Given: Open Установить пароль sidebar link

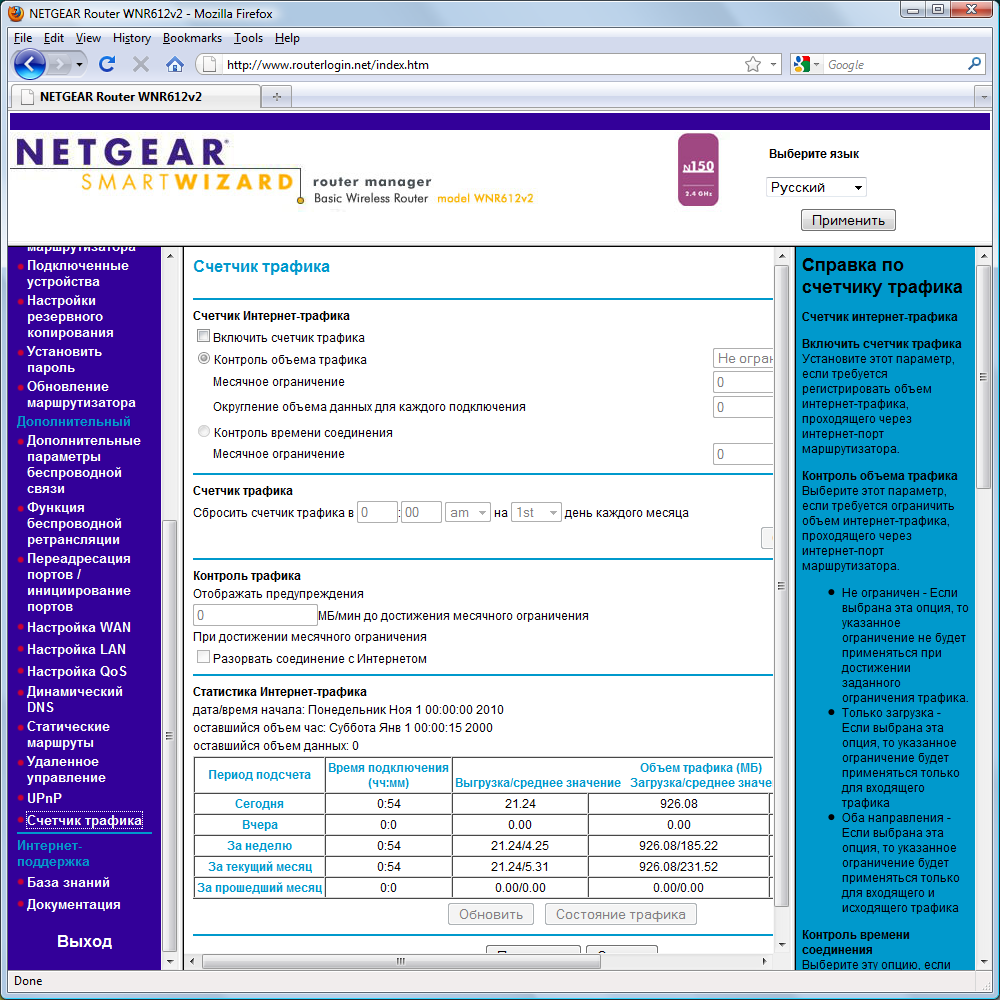Looking at the screenshot, I should coord(64,360).
